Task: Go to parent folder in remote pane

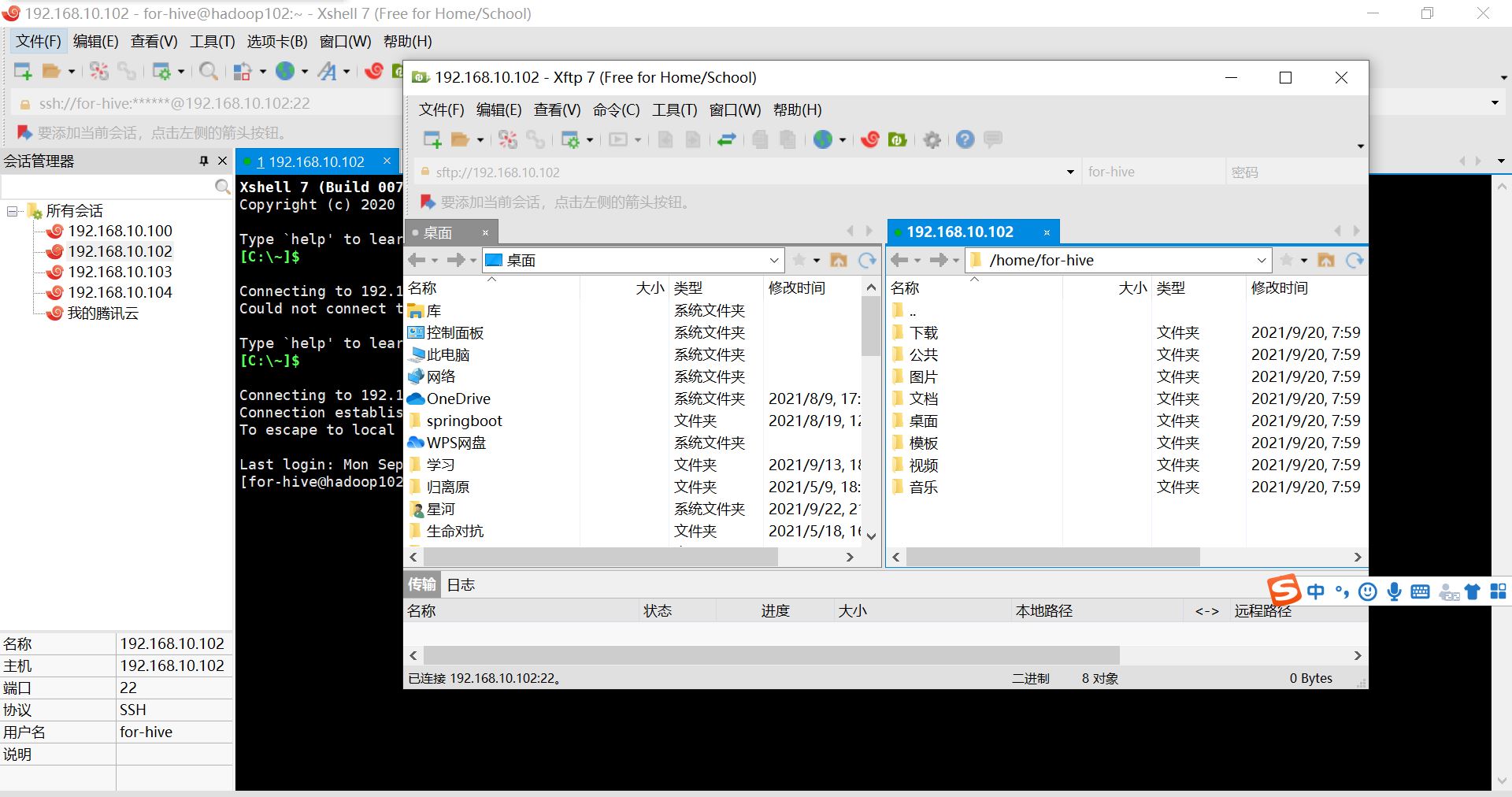Action: pos(1326,260)
